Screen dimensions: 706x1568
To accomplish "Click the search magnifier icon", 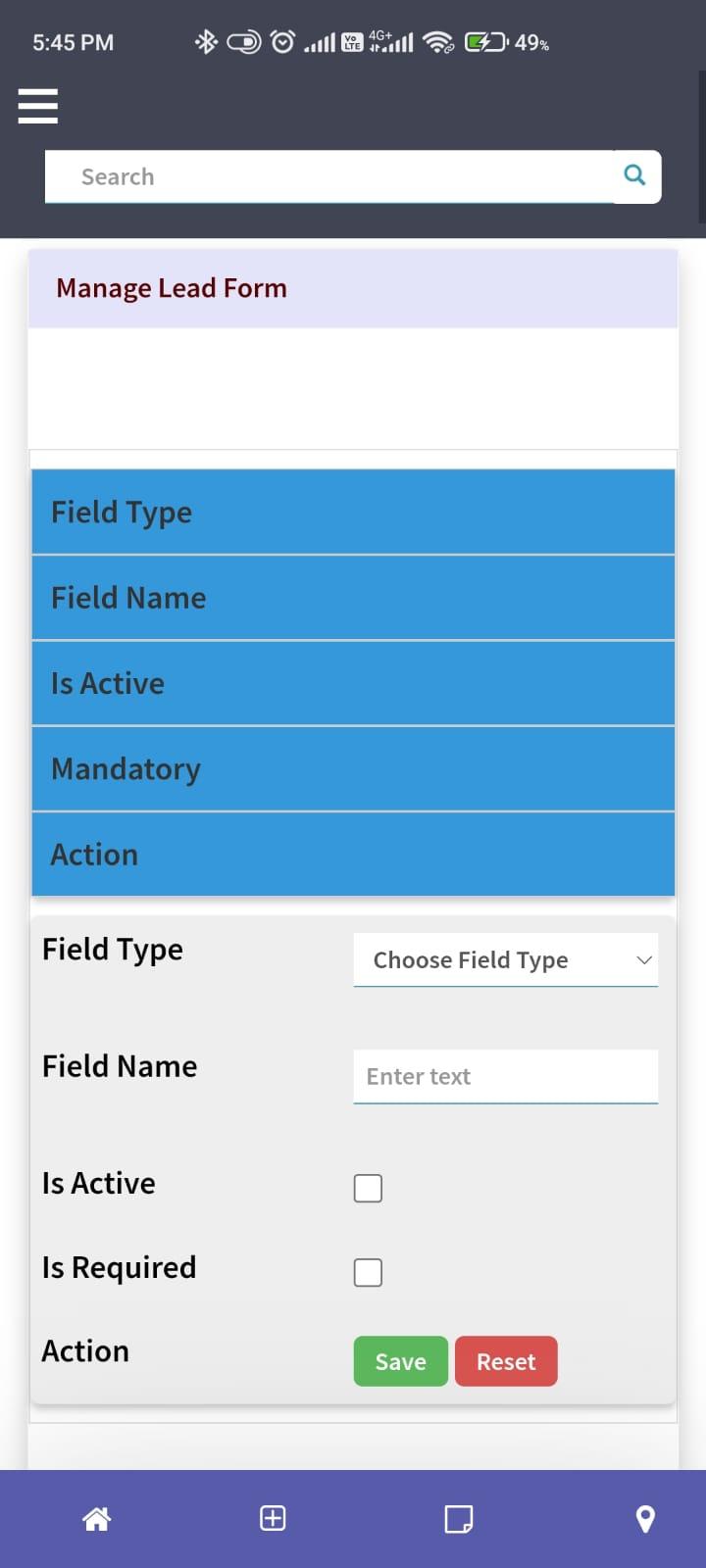I will [x=635, y=175].
